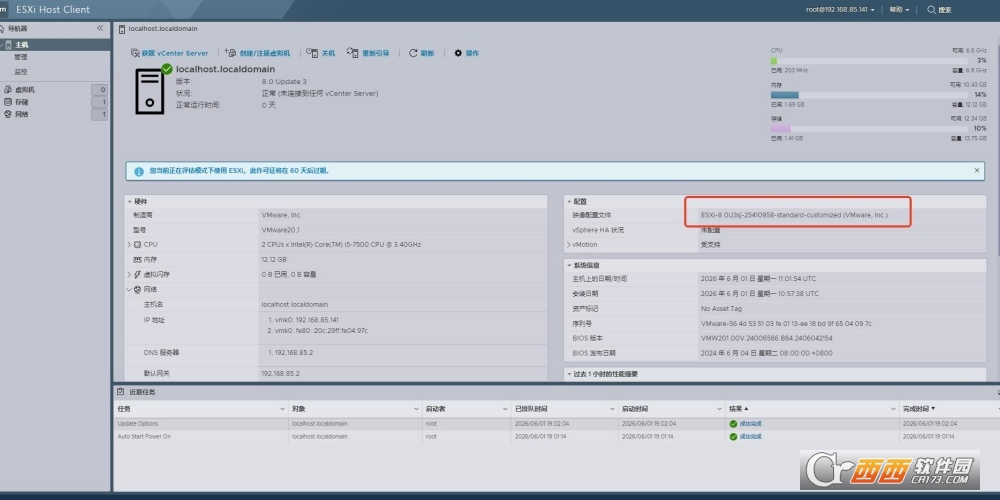Screen dimensions: 1000x500
Task: Collapse the Networking (网络) hardware row
Action: pos(129,289)
